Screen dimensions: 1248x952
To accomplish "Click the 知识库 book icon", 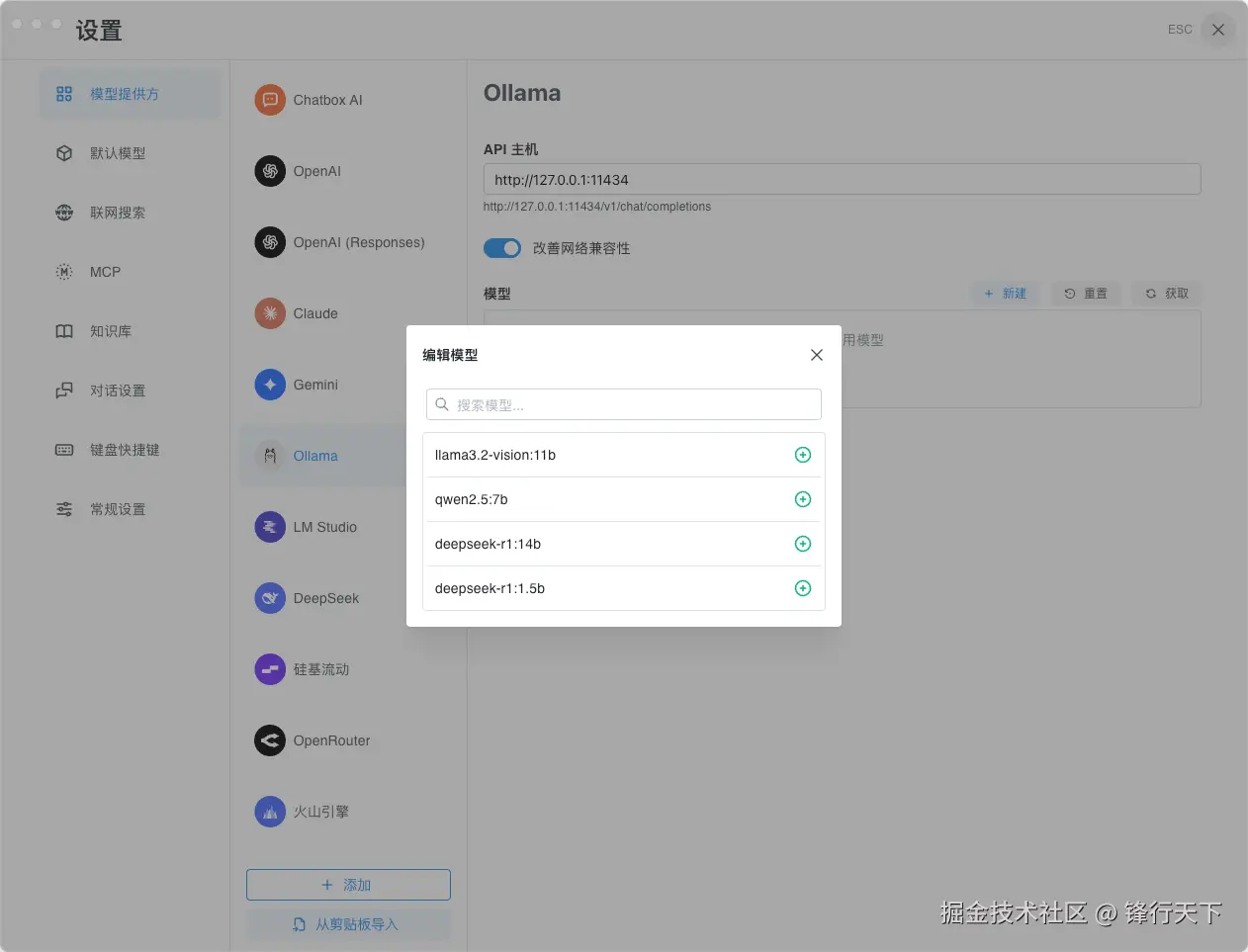I will click(x=64, y=331).
